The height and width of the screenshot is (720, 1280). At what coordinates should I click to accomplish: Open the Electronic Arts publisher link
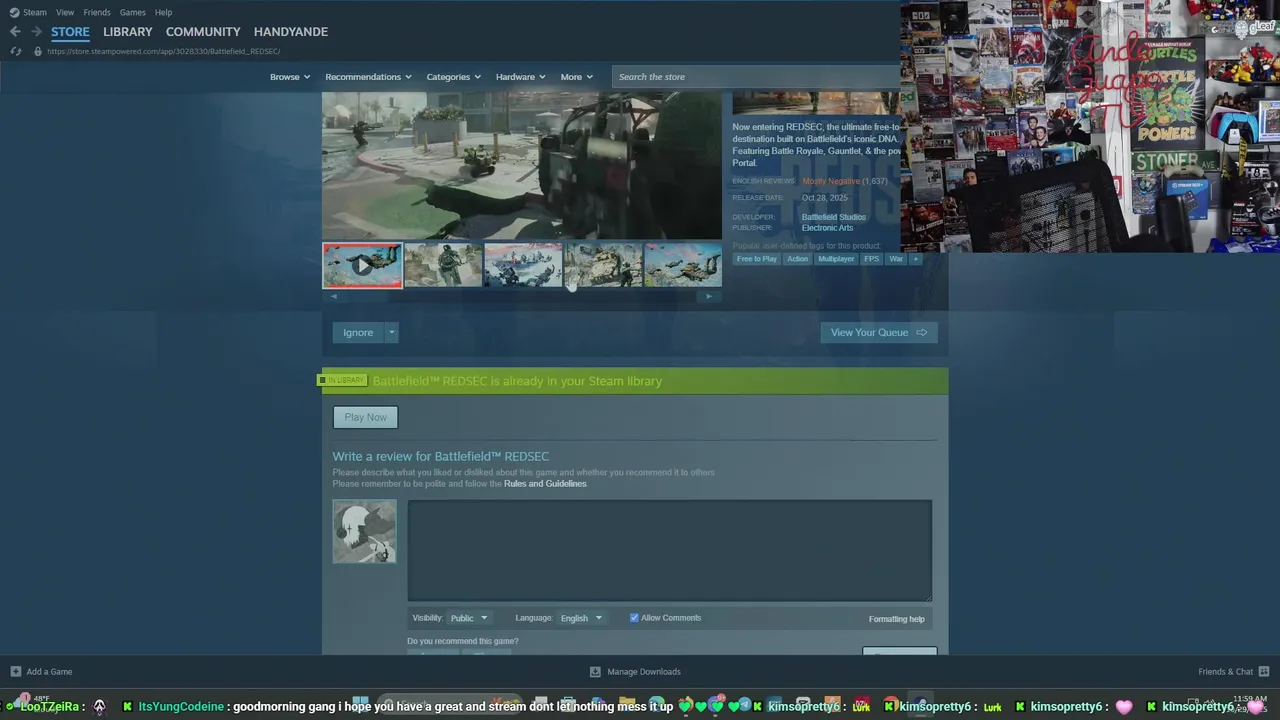coord(827,228)
